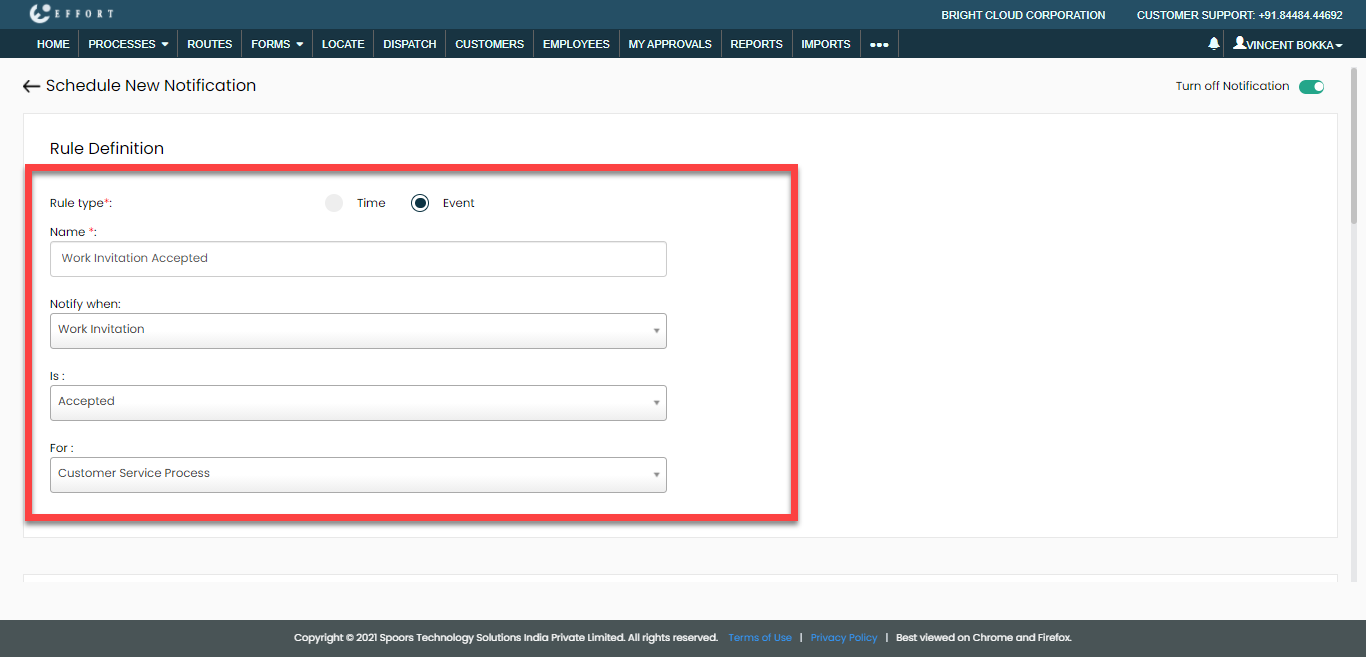The width and height of the screenshot is (1366, 657).
Task: Click the Terms of Use link
Action: point(759,638)
